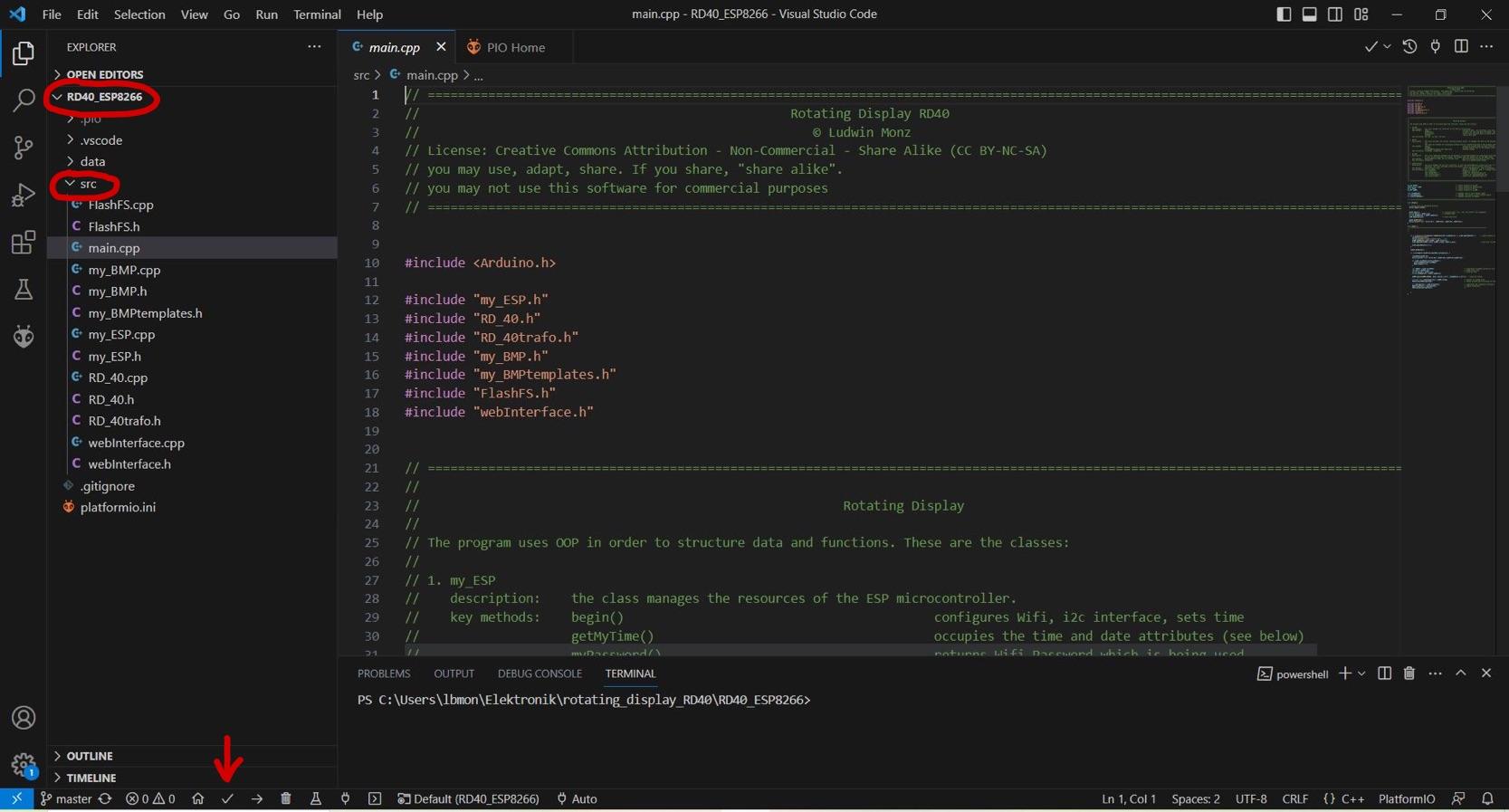Click the remote window icon in status bar

16,798
